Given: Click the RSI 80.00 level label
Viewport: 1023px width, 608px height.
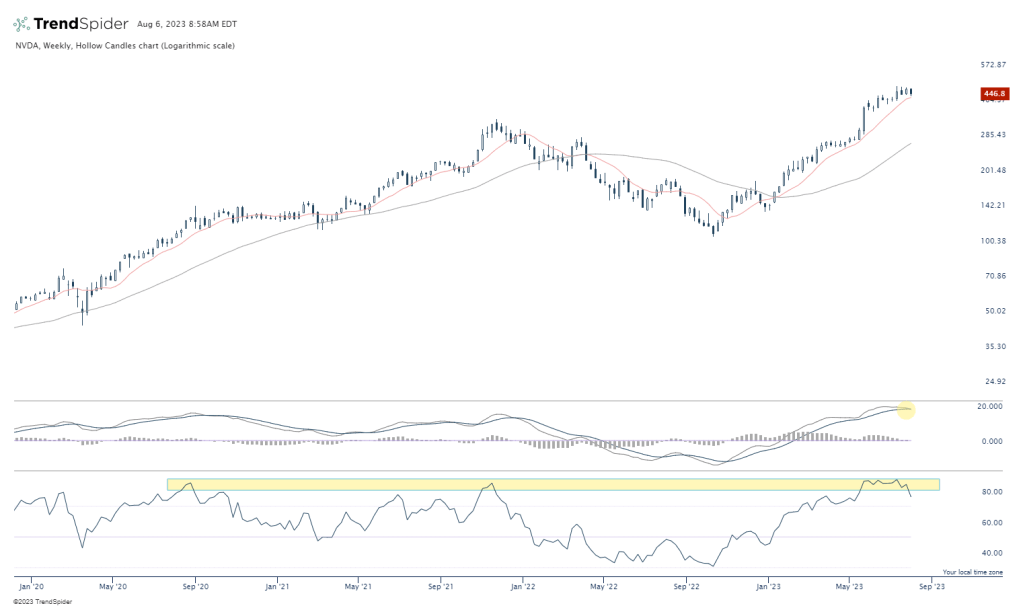Looking at the screenshot, I should click(992, 492).
